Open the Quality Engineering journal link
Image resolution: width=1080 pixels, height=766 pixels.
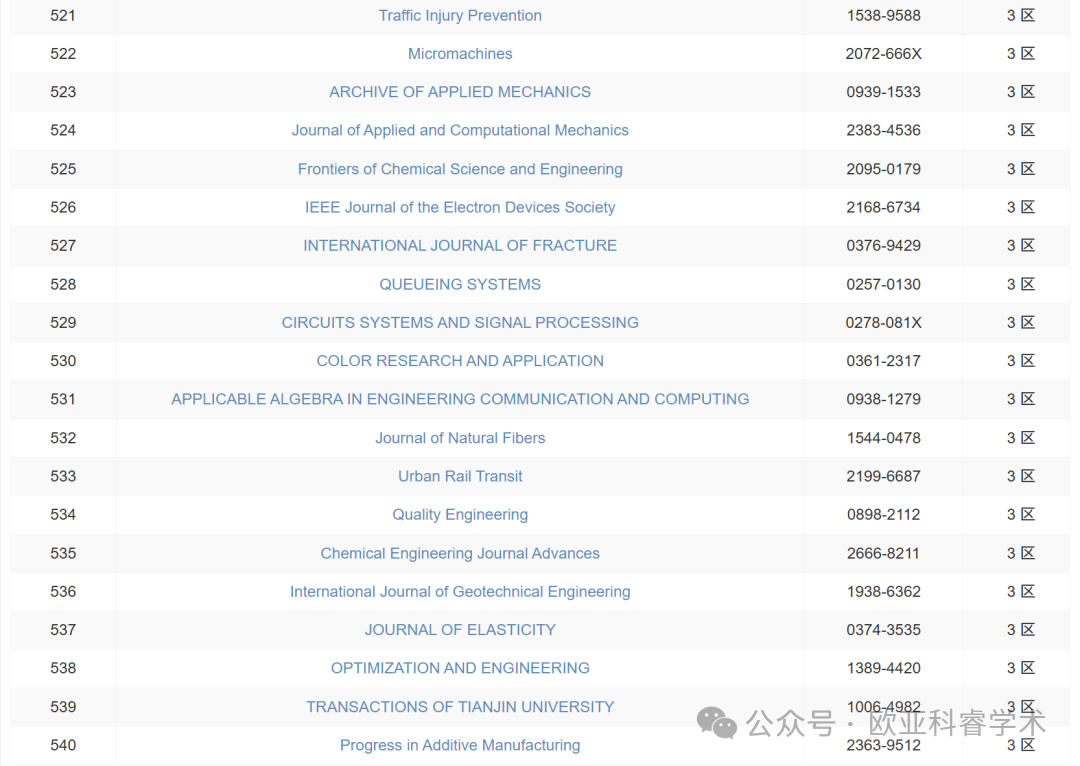[460, 515]
